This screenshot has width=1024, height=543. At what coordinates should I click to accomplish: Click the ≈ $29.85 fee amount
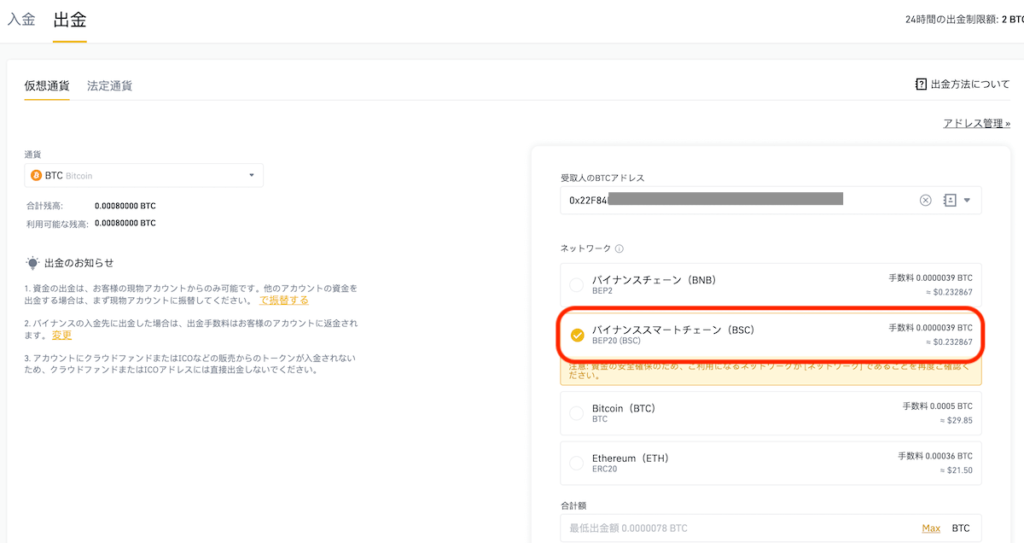[x=956, y=421]
